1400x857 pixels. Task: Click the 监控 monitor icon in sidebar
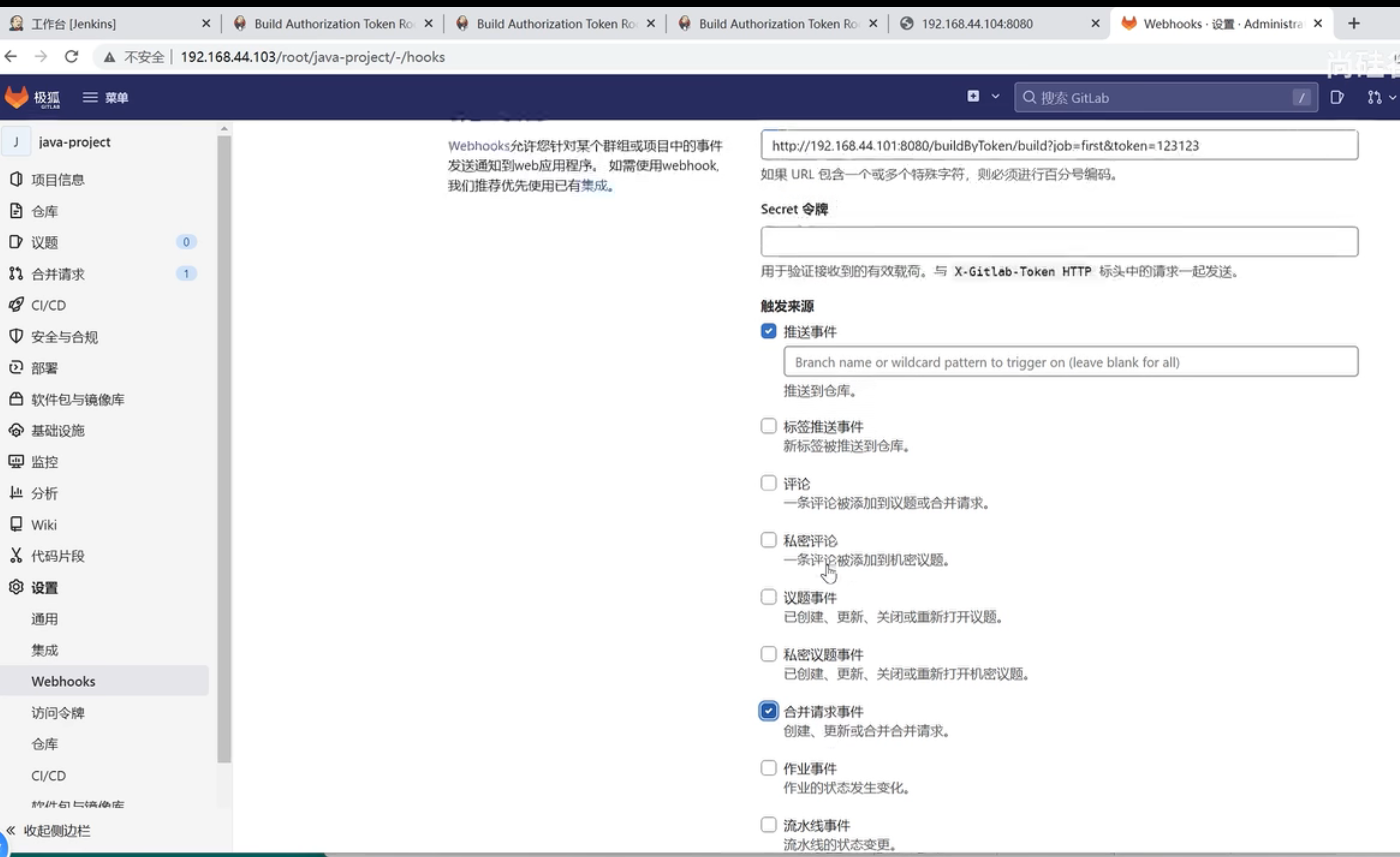[16, 461]
